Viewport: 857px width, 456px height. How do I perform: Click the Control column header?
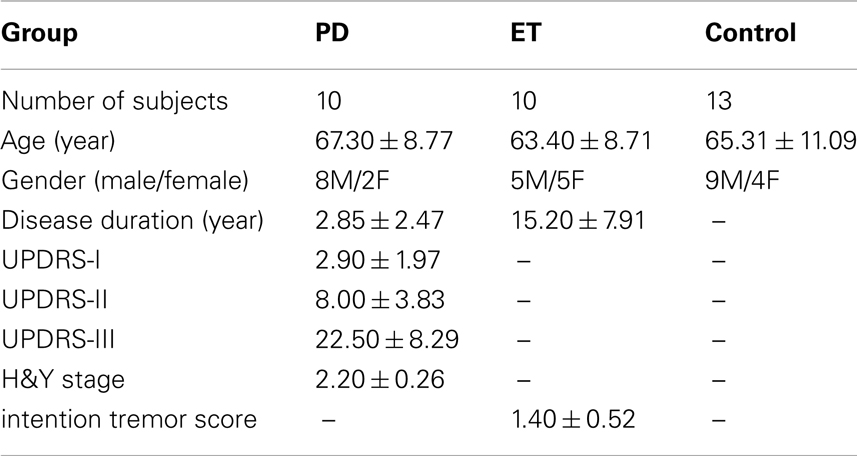(750, 33)
